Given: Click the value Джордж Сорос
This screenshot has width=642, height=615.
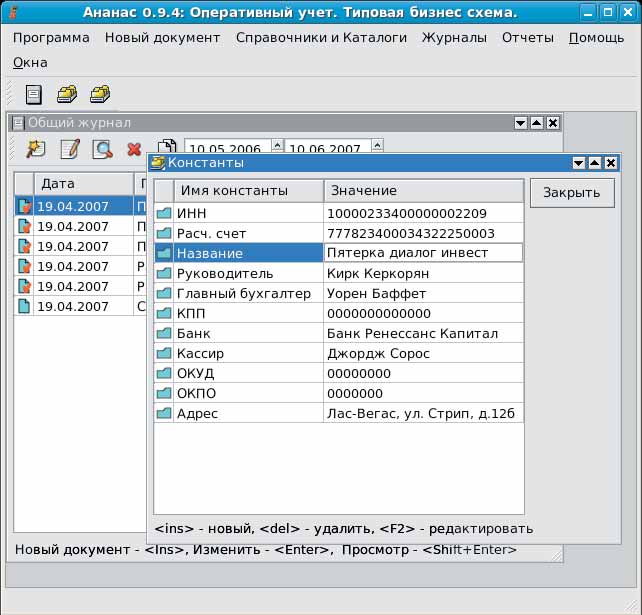Looking at the screenshot, I should pyautogui.click(x=379, y=353).
